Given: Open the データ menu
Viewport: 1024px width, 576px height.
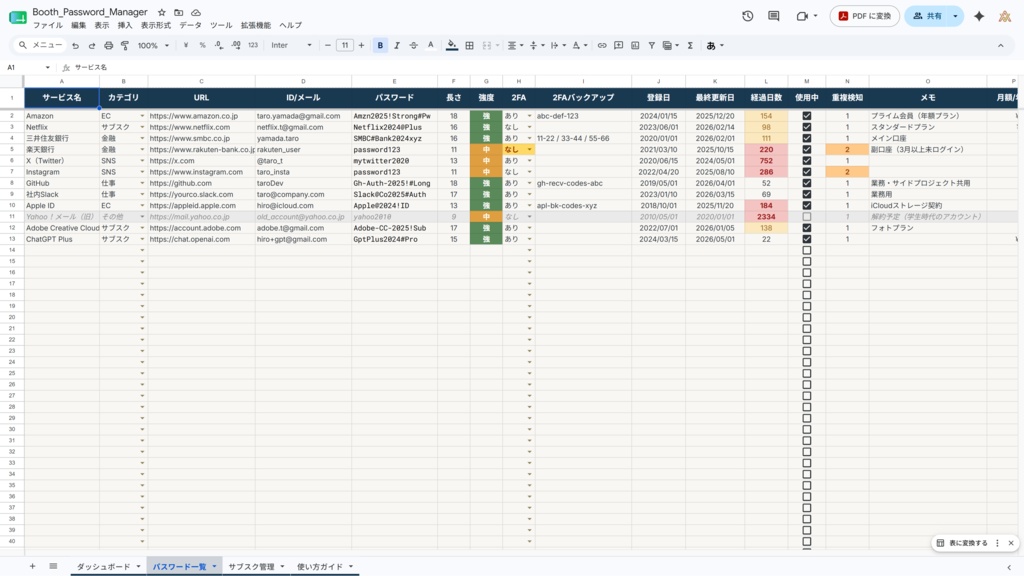Looking at the screenshot, I should coord(191,25).
